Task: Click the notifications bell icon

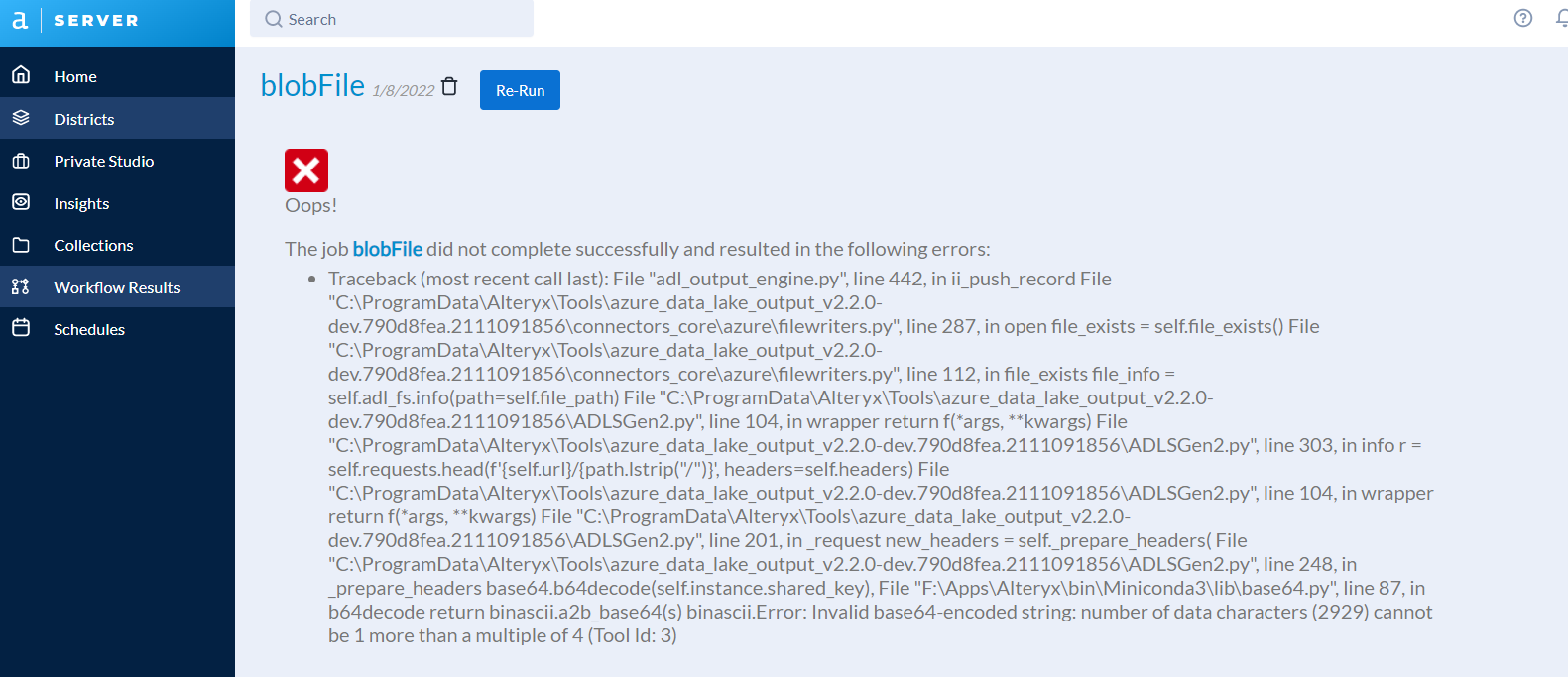Action: coord(1563,18)
